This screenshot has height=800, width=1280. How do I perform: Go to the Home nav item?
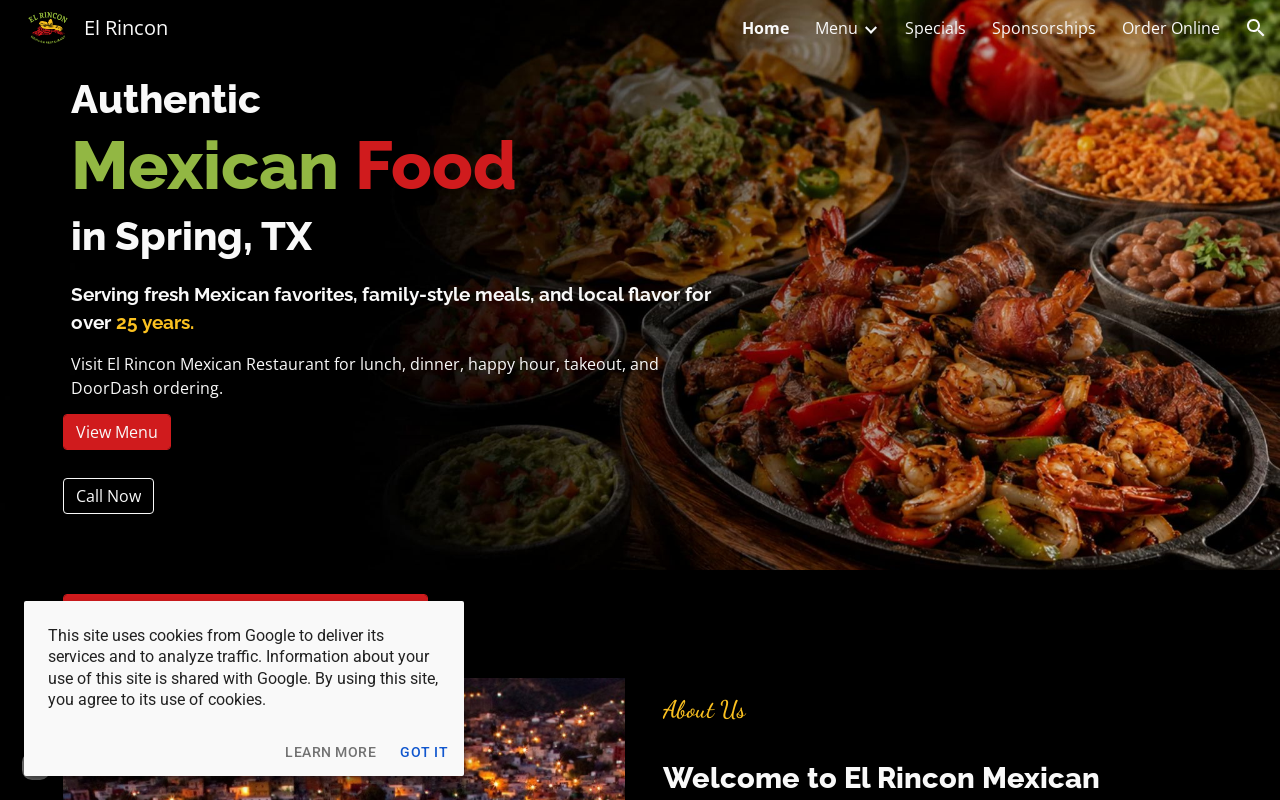(x=765, y=28)
